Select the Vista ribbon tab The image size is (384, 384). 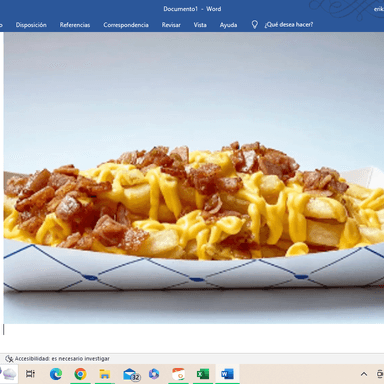click(200, 25)
